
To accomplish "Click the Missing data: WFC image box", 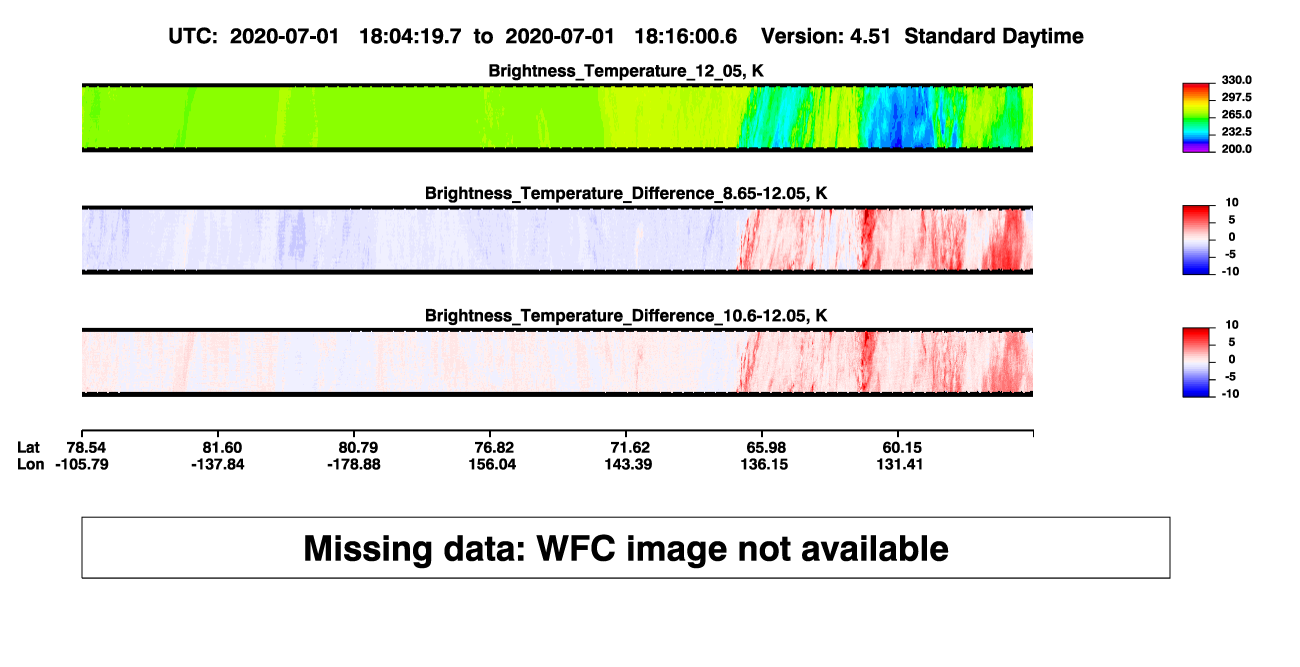I will click(x=626, y=547).
